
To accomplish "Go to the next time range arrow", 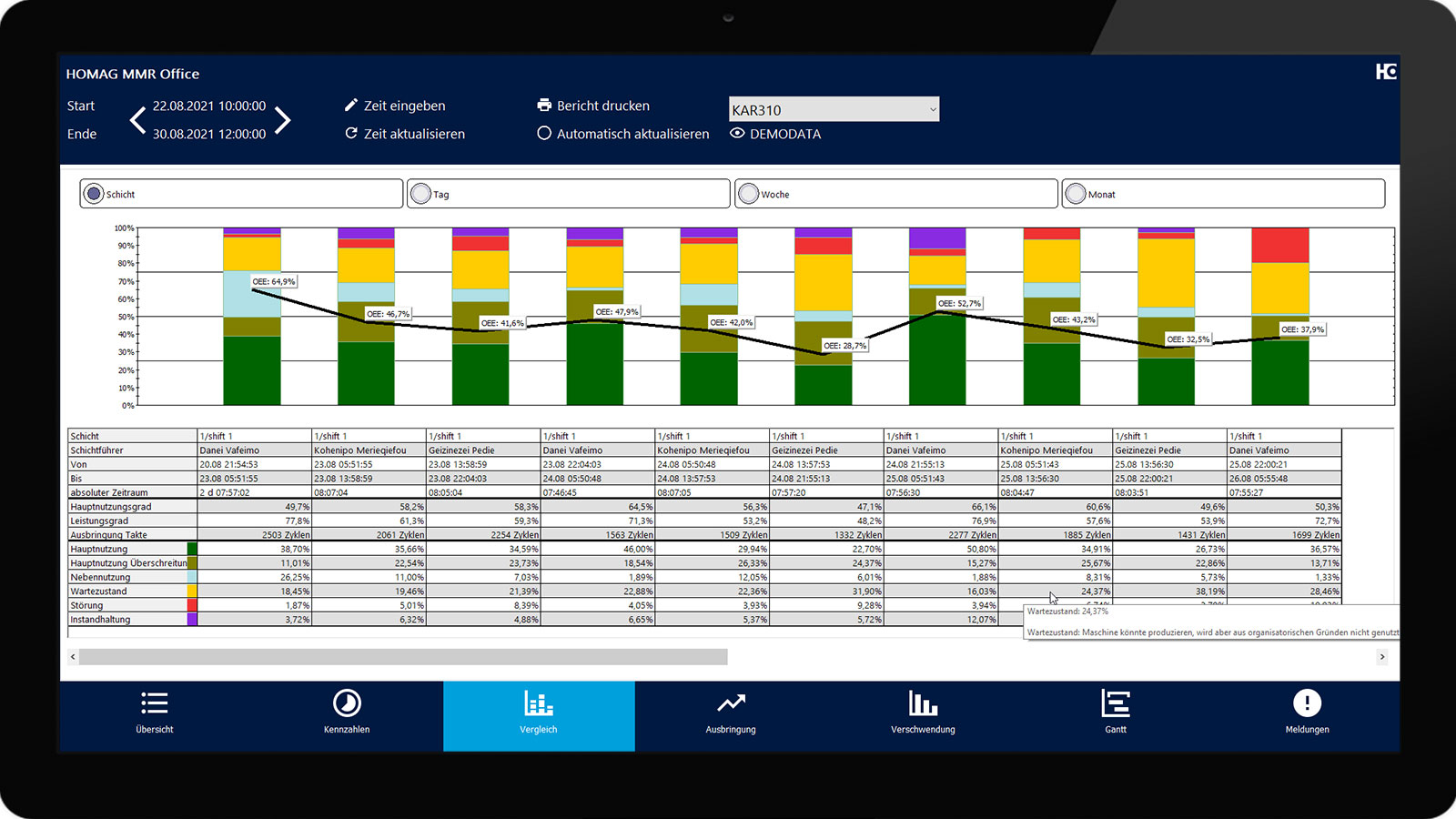I will coord(283,120).
